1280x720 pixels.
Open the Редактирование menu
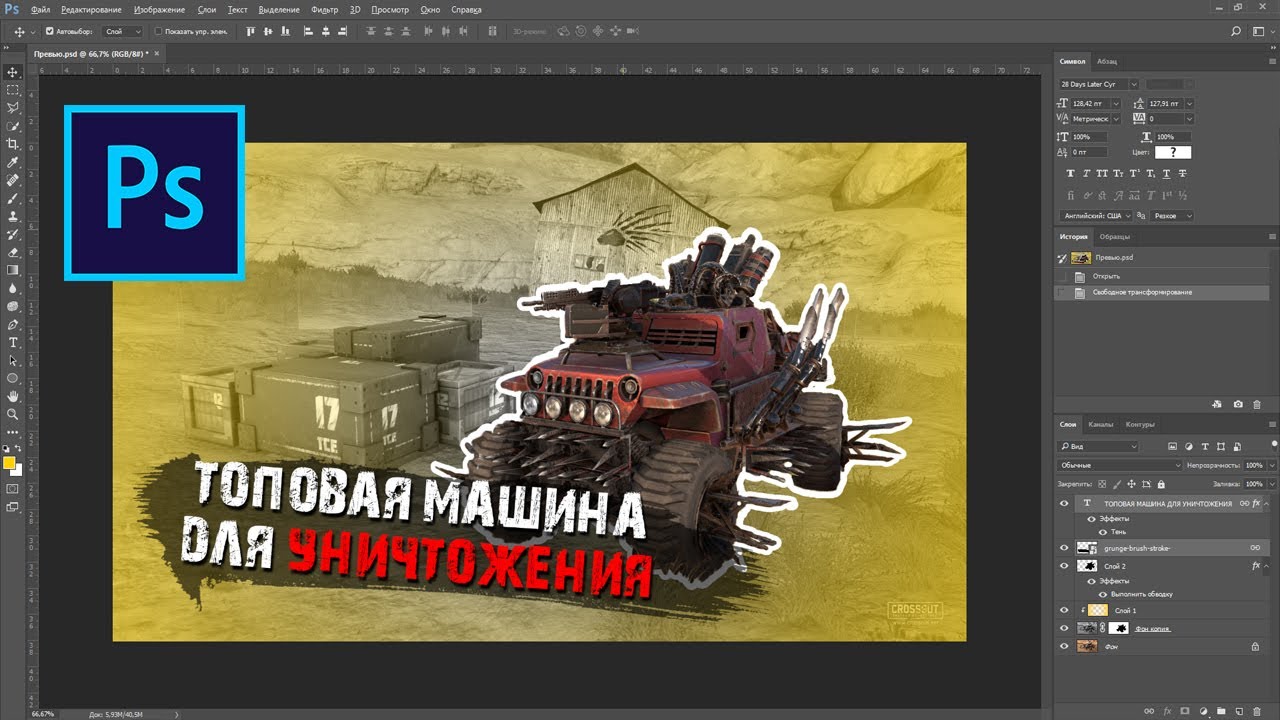click(91, 9)
